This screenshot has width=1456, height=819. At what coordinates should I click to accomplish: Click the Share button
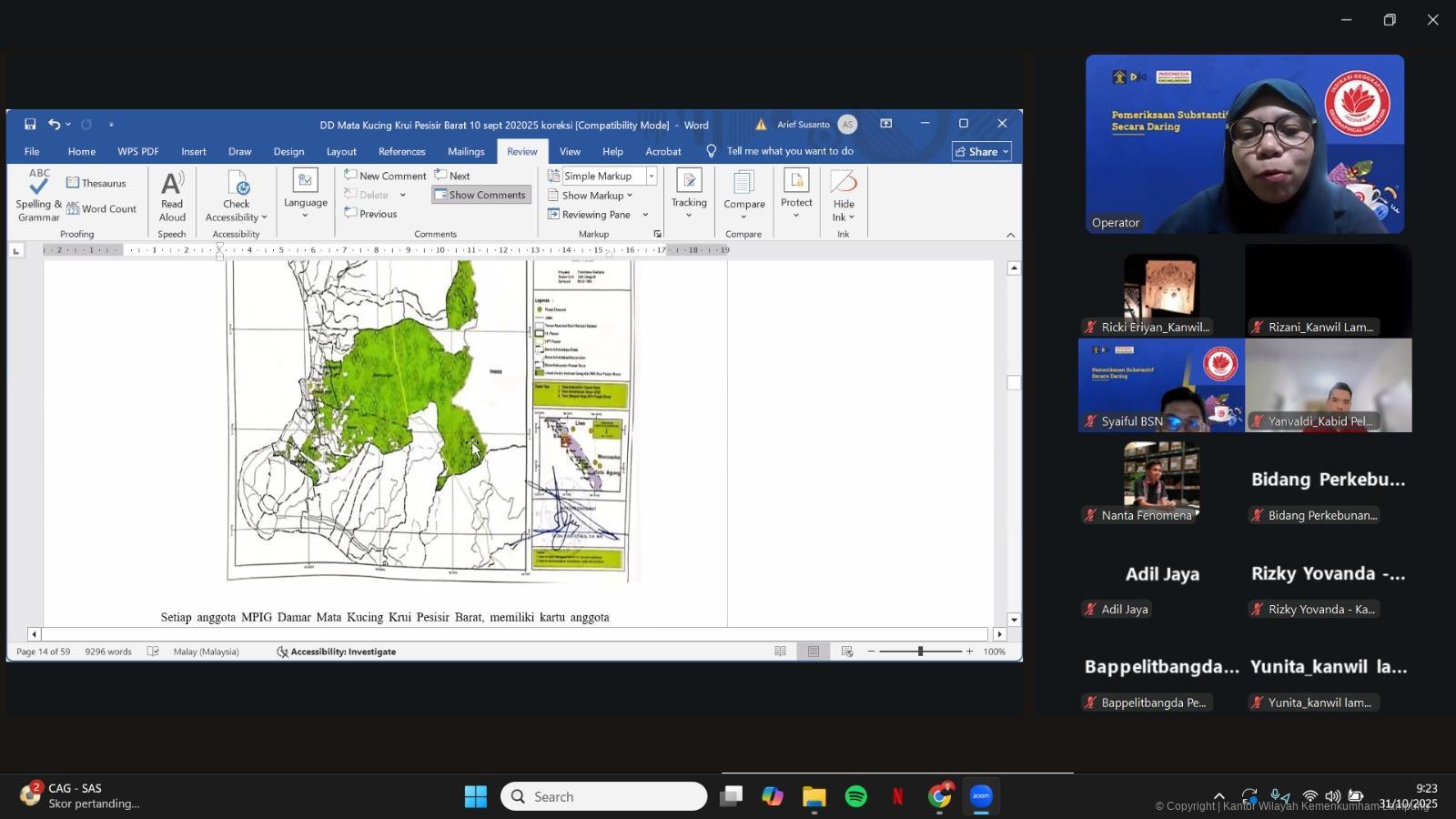[981, 152]
